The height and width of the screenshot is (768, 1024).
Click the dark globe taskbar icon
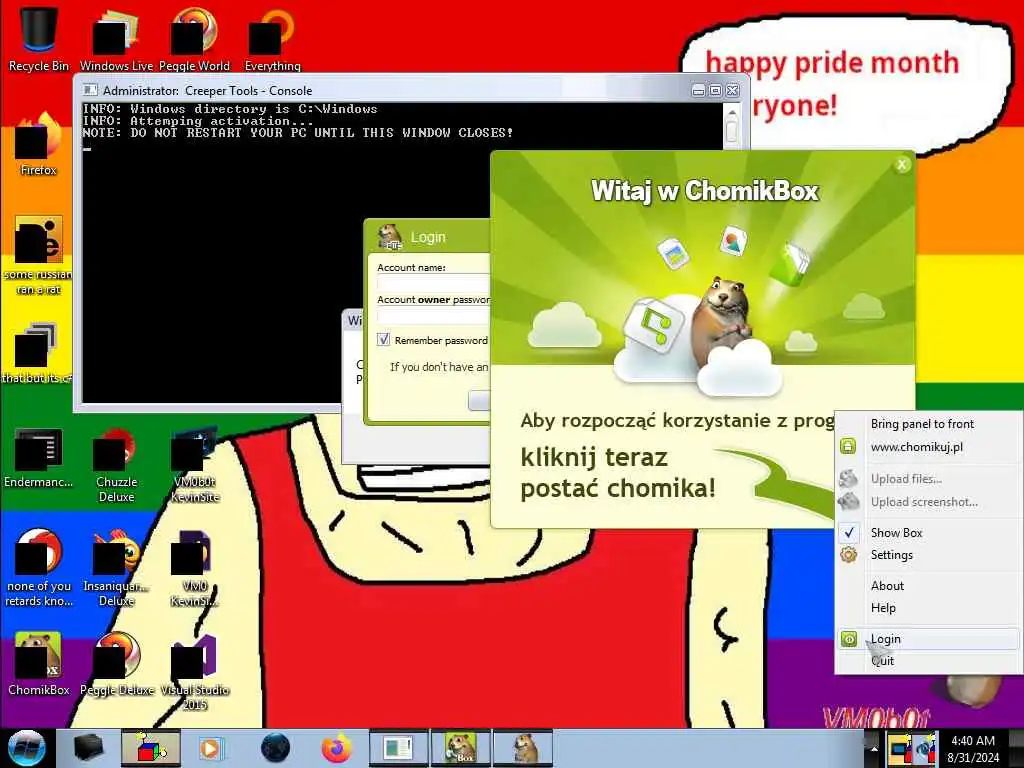275,748
